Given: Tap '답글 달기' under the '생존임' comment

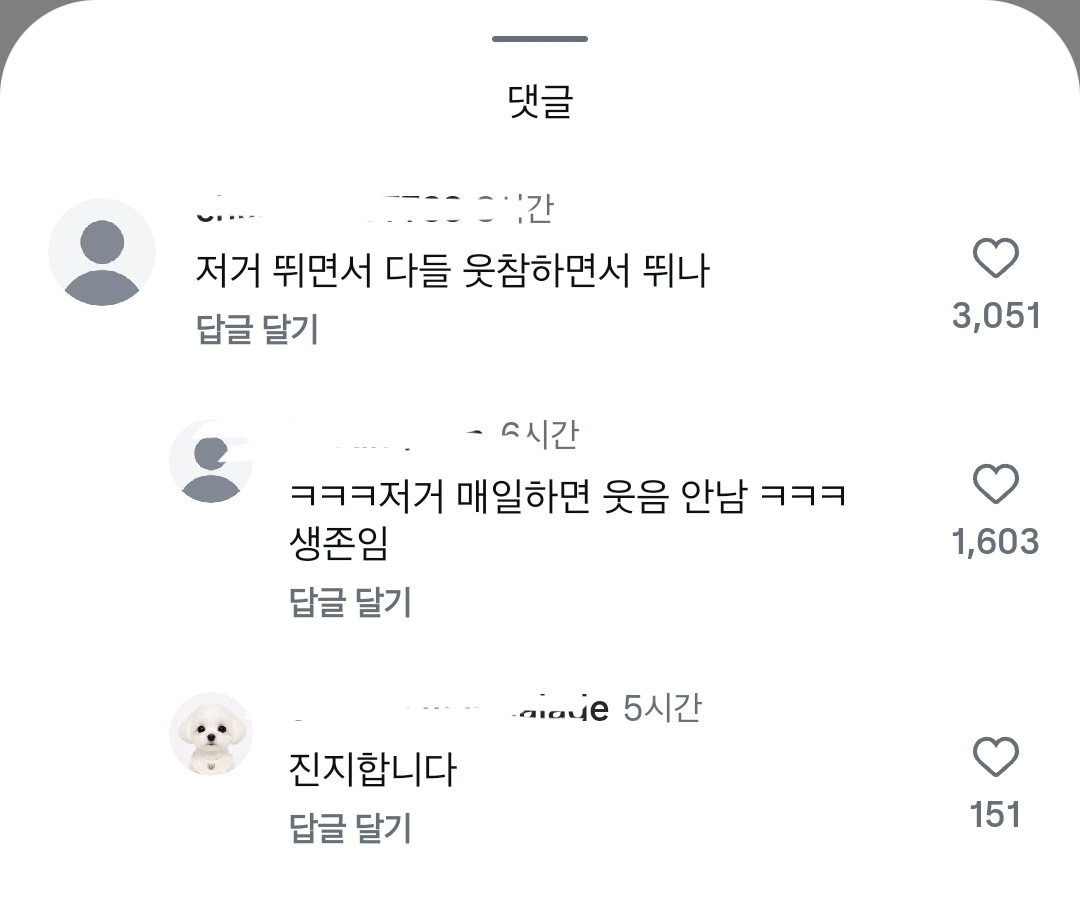Looking at the screenshot, I should pos(350,602).
